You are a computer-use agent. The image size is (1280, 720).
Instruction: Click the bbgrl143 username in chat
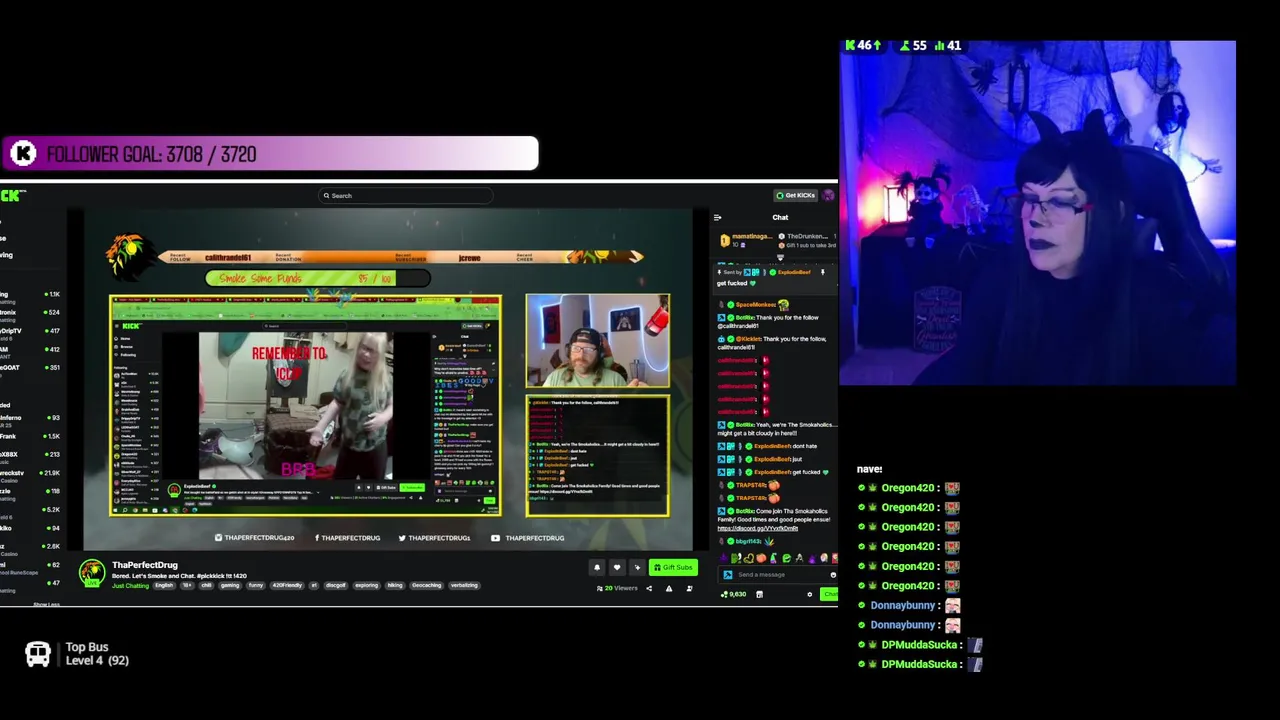749,541
